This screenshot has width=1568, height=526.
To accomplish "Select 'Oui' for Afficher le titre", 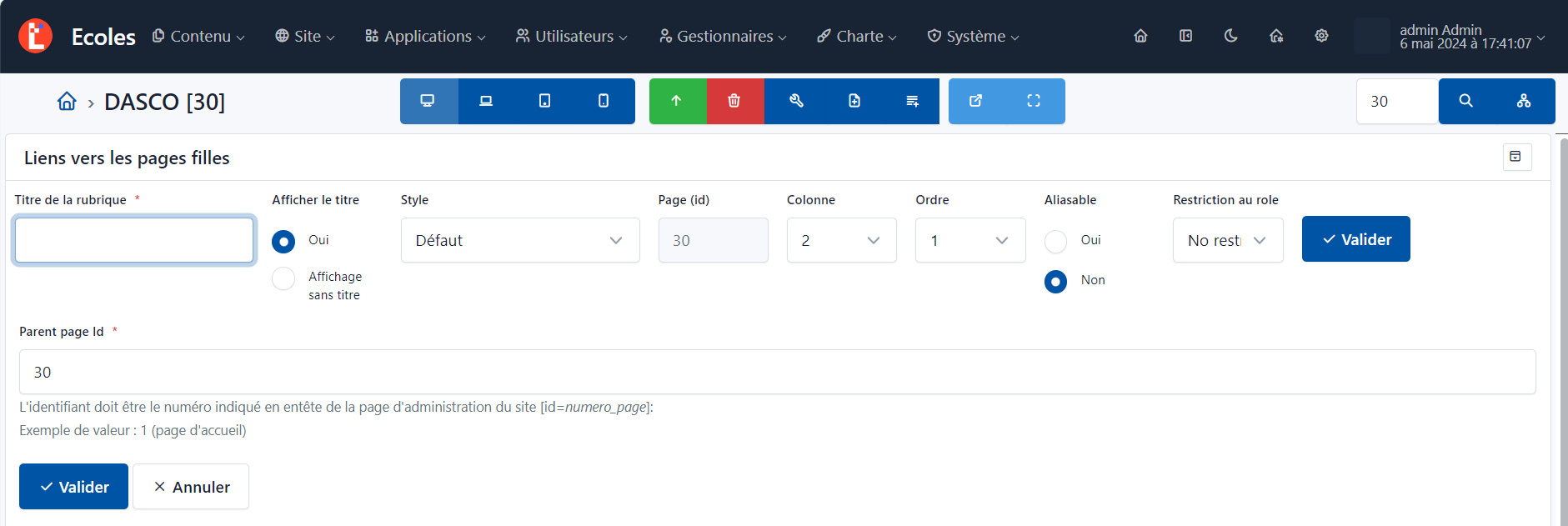I will tap(283, 242).
